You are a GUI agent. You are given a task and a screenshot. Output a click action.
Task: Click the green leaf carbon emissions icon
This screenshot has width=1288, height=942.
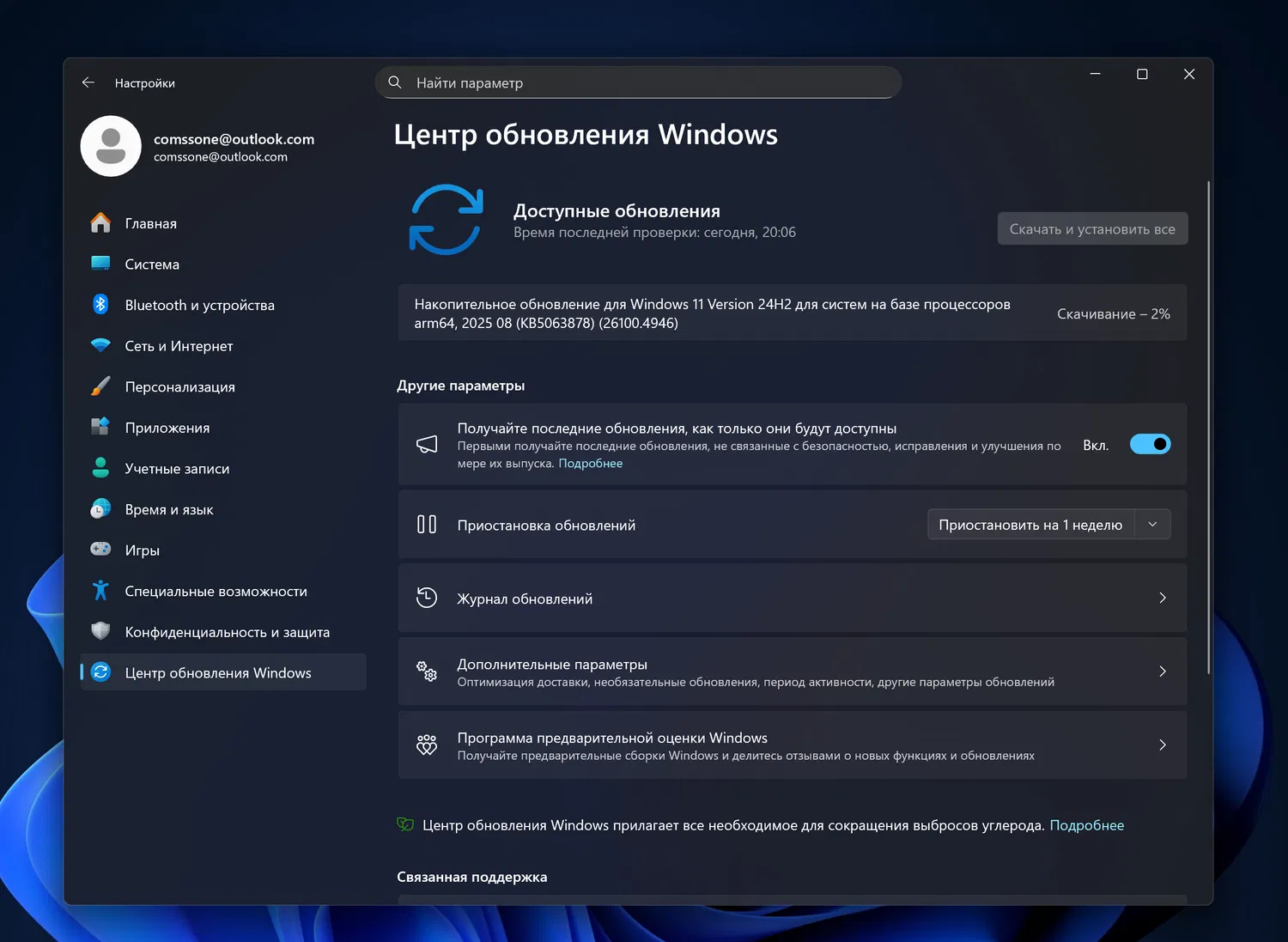coord(405,824)
